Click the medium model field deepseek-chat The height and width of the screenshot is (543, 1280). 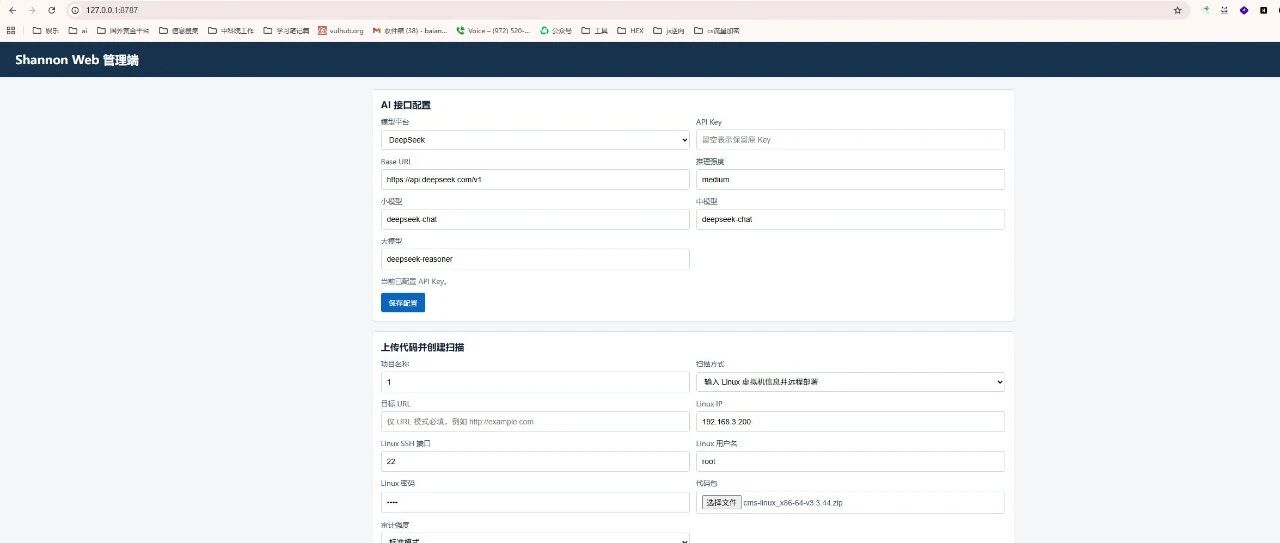tap(850, 219)
